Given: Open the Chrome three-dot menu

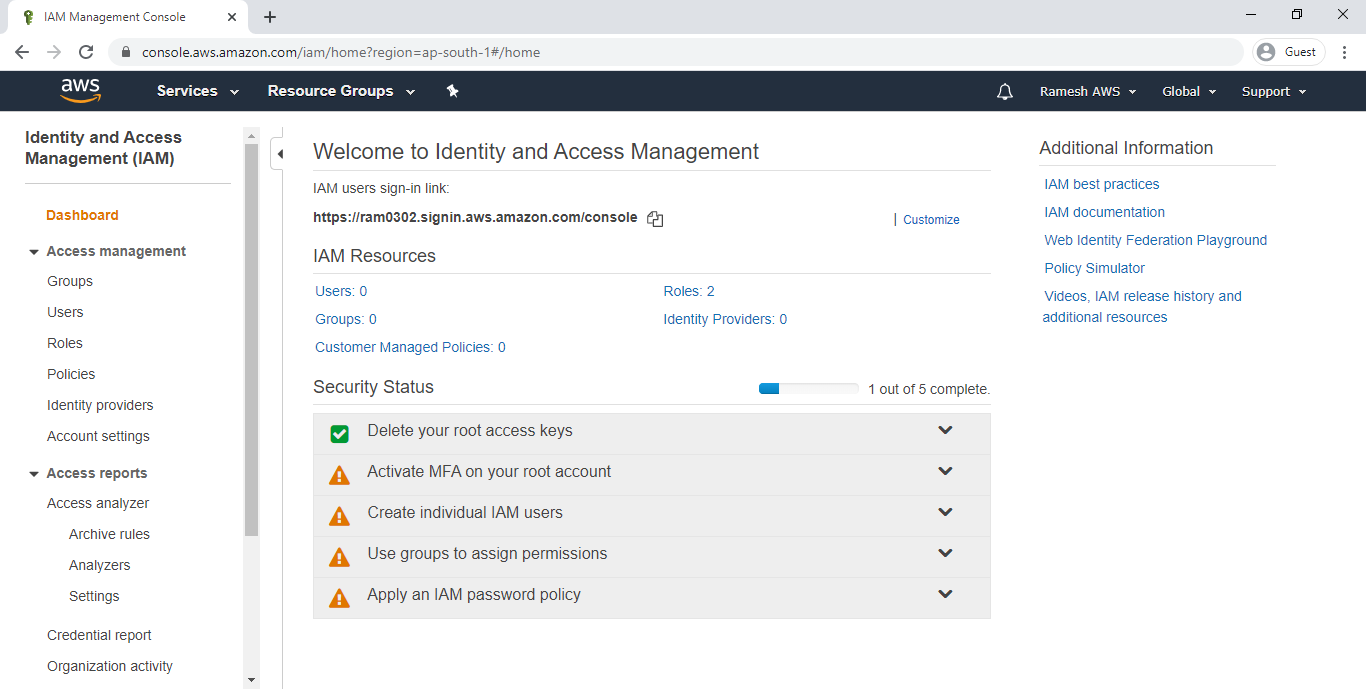Looking at the screenshot, I should [x=1345, y=52].
